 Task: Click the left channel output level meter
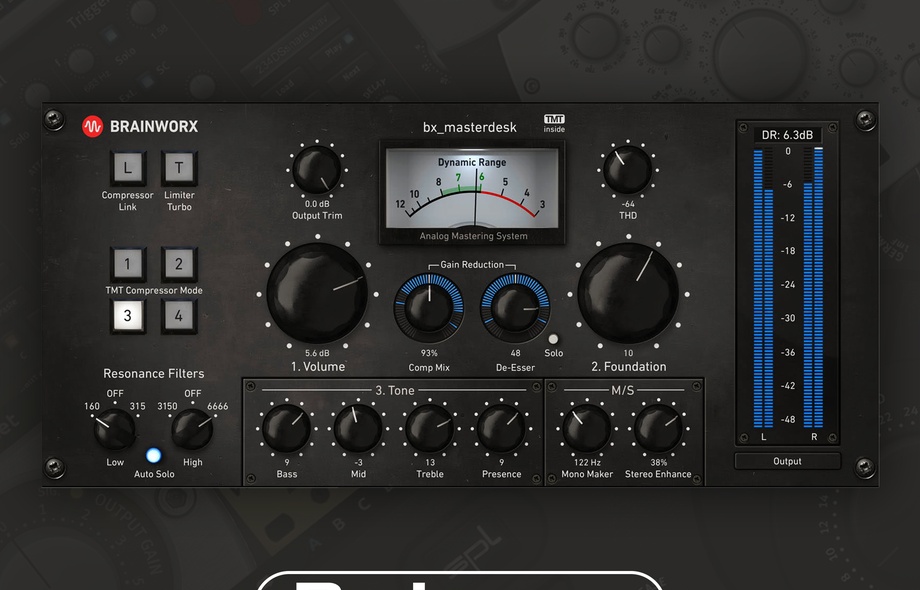tap(763, 289)
